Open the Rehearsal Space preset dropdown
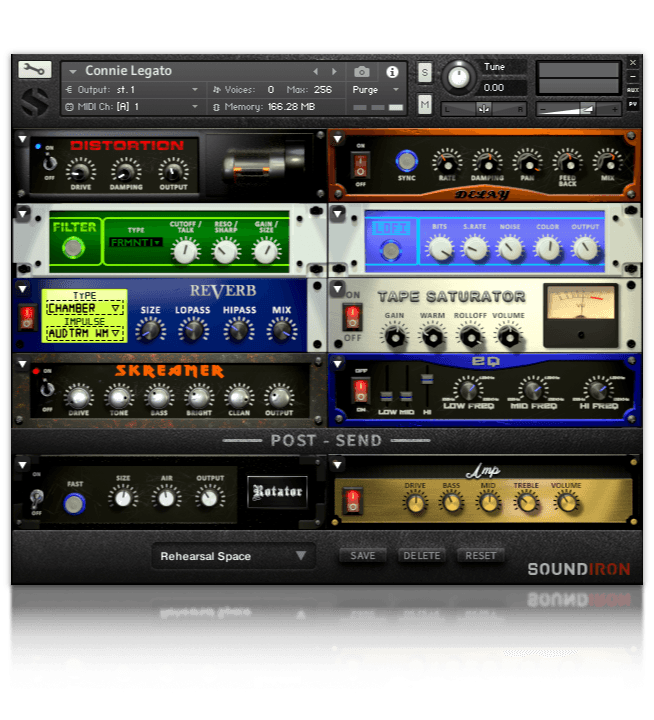 point(234,556)
